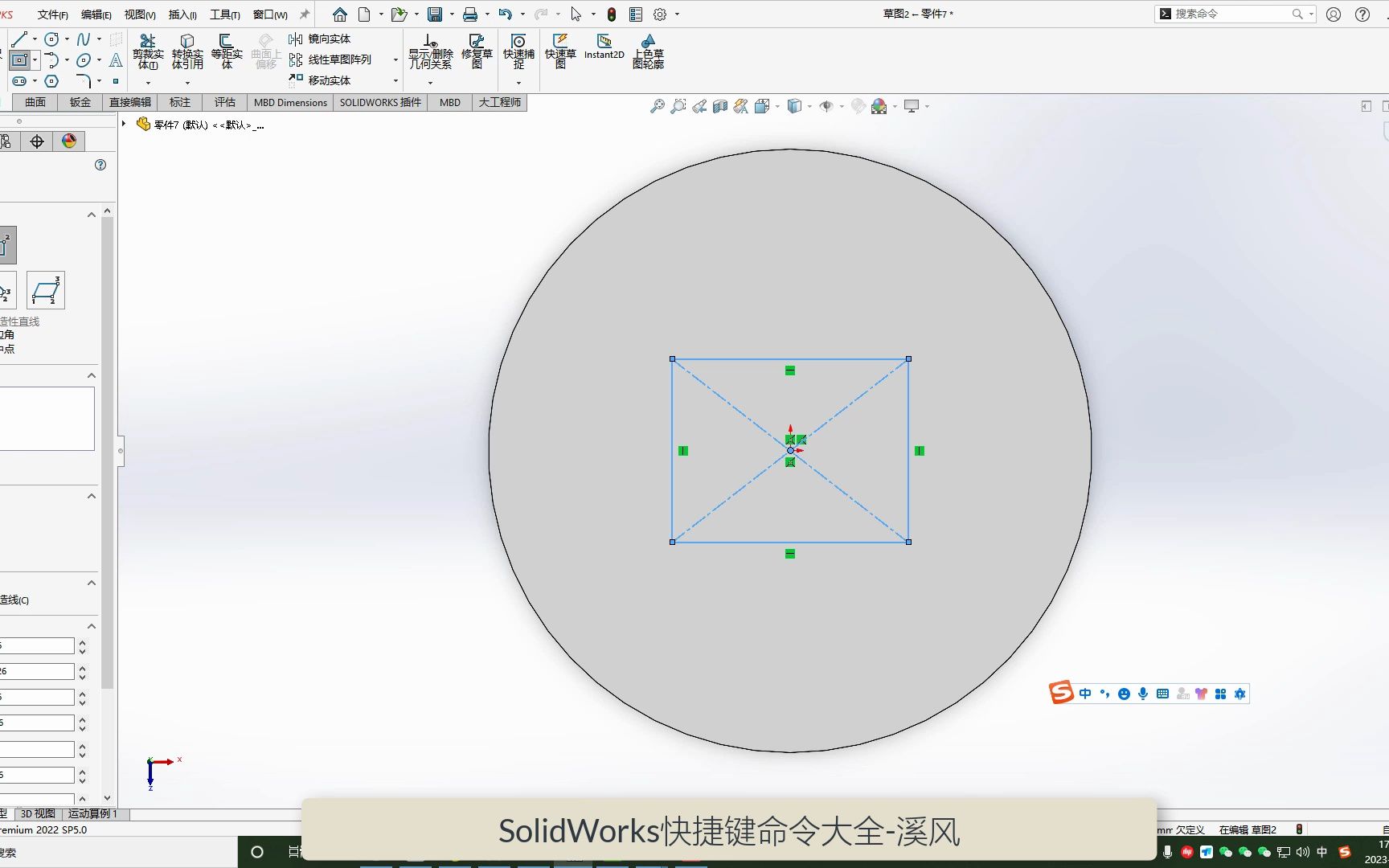Open Quick Snaps (快速捕捉)
The image size is (1389, 868).
(518, 51)
